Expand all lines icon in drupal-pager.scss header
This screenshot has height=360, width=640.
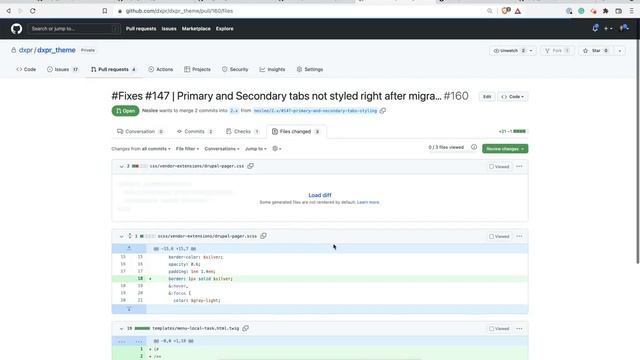coord(129,236)
